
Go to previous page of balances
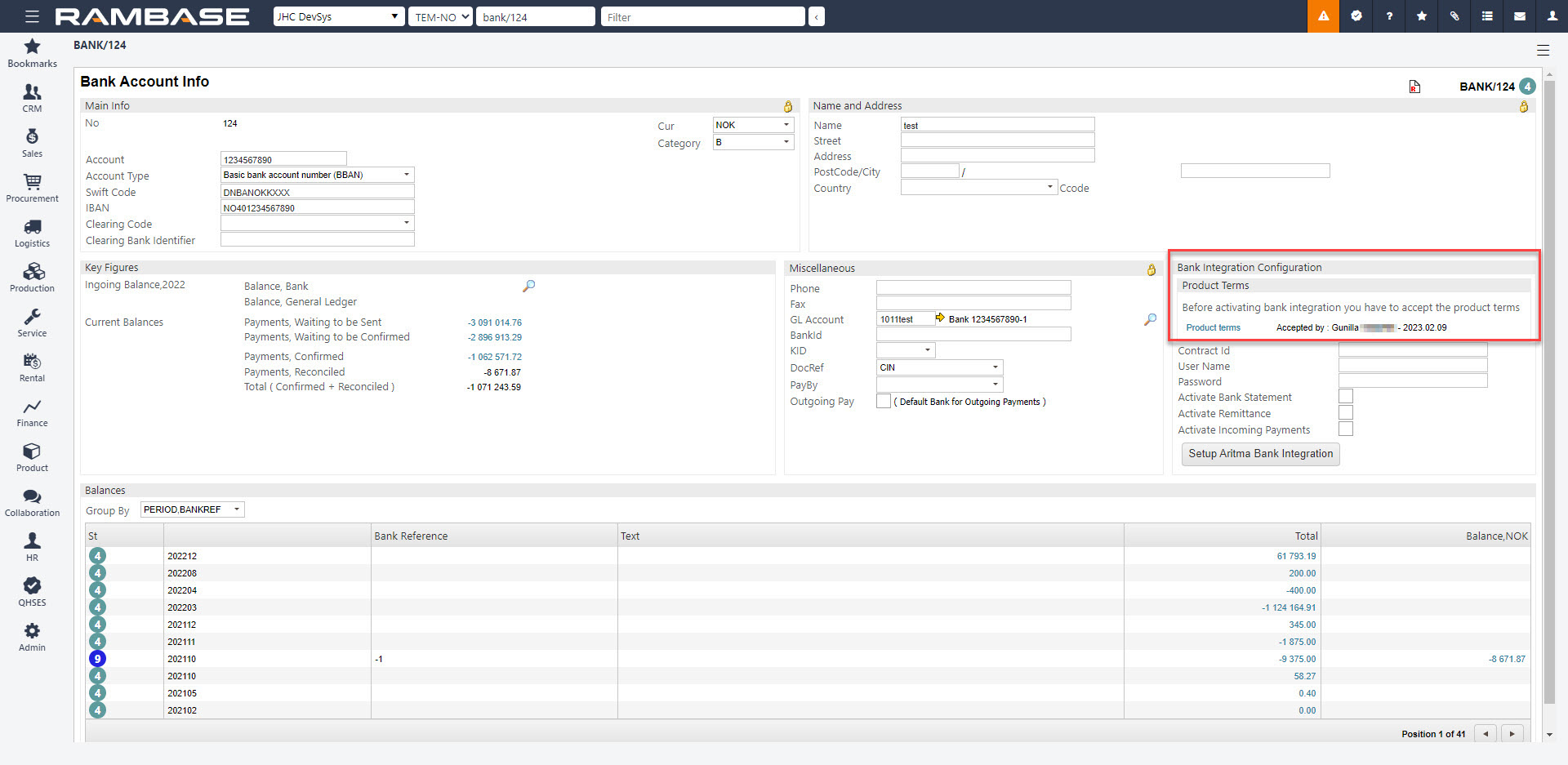click(x=1486, y=733)
